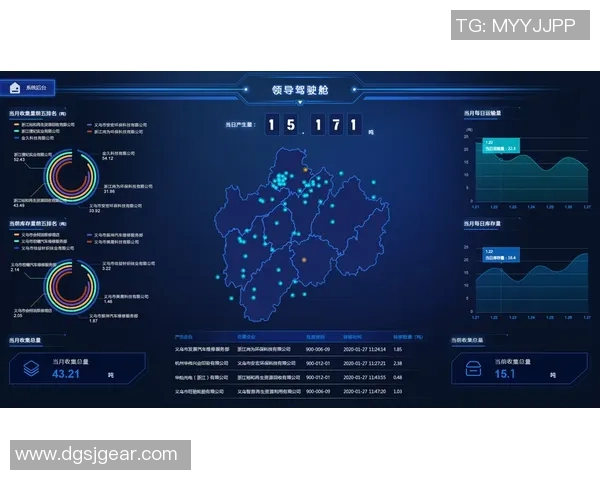
Task: Click the 当日运输量 22.3 tooltip on the chart
Action: 501,146
